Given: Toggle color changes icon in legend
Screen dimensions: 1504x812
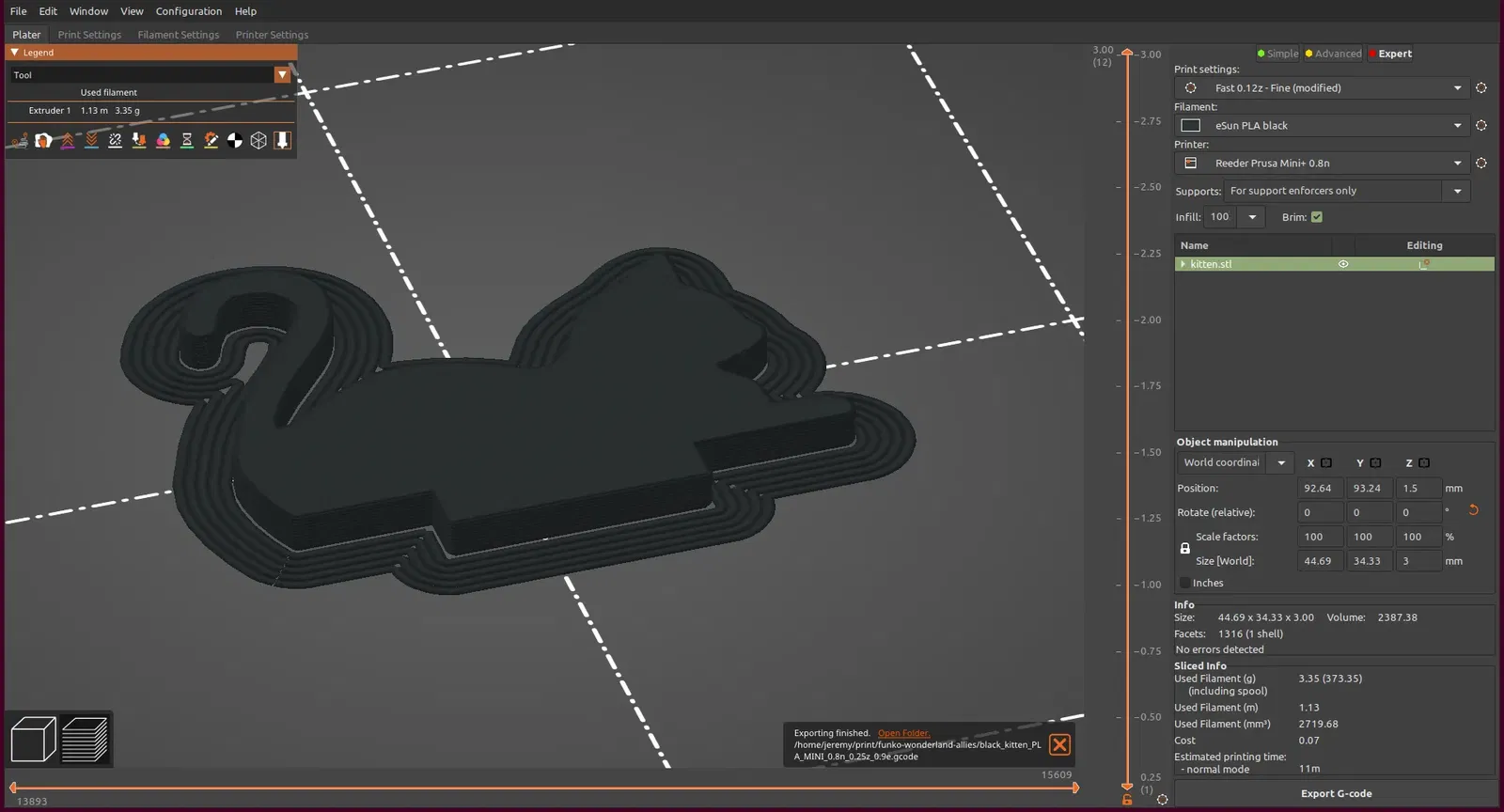Looking at the screenshot, I should 163,140.
